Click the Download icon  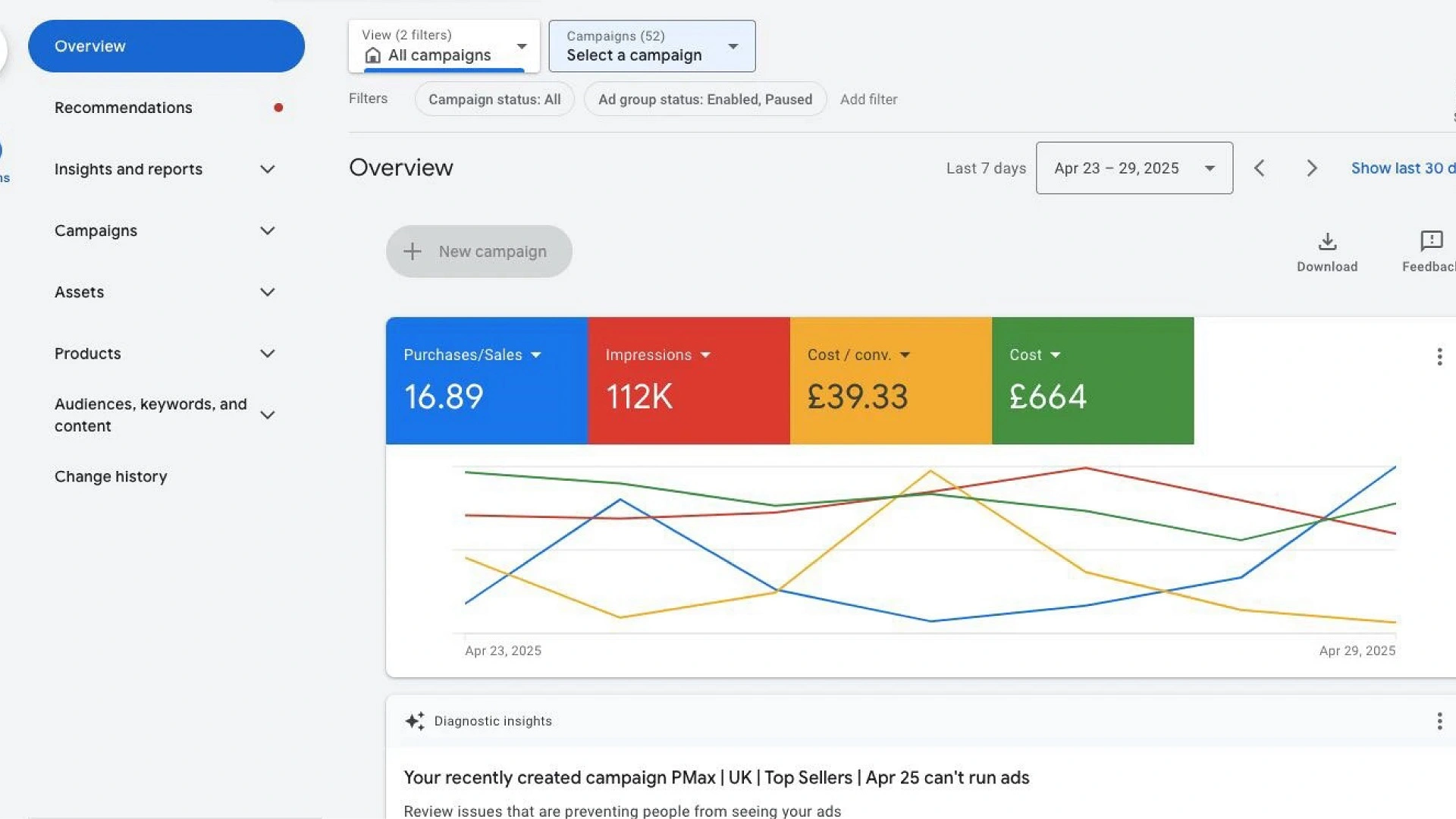point(1327,243)
